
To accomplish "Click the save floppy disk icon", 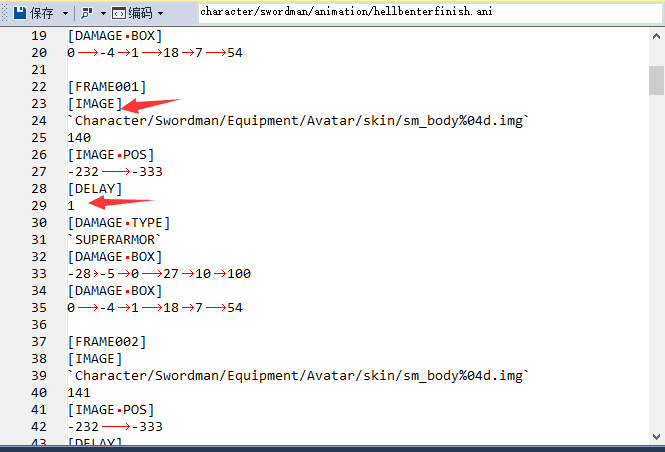I will [x=19, y=13].
